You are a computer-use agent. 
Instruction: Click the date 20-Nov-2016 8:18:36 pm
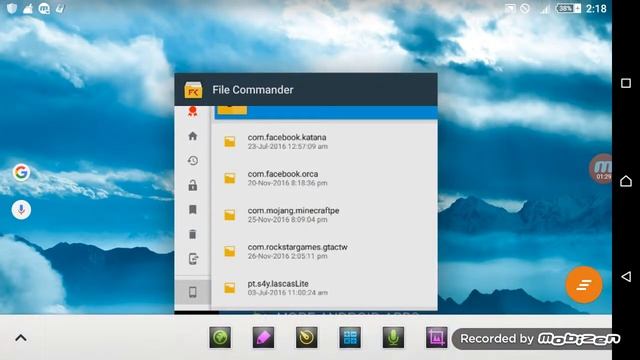tap(287, 183)
